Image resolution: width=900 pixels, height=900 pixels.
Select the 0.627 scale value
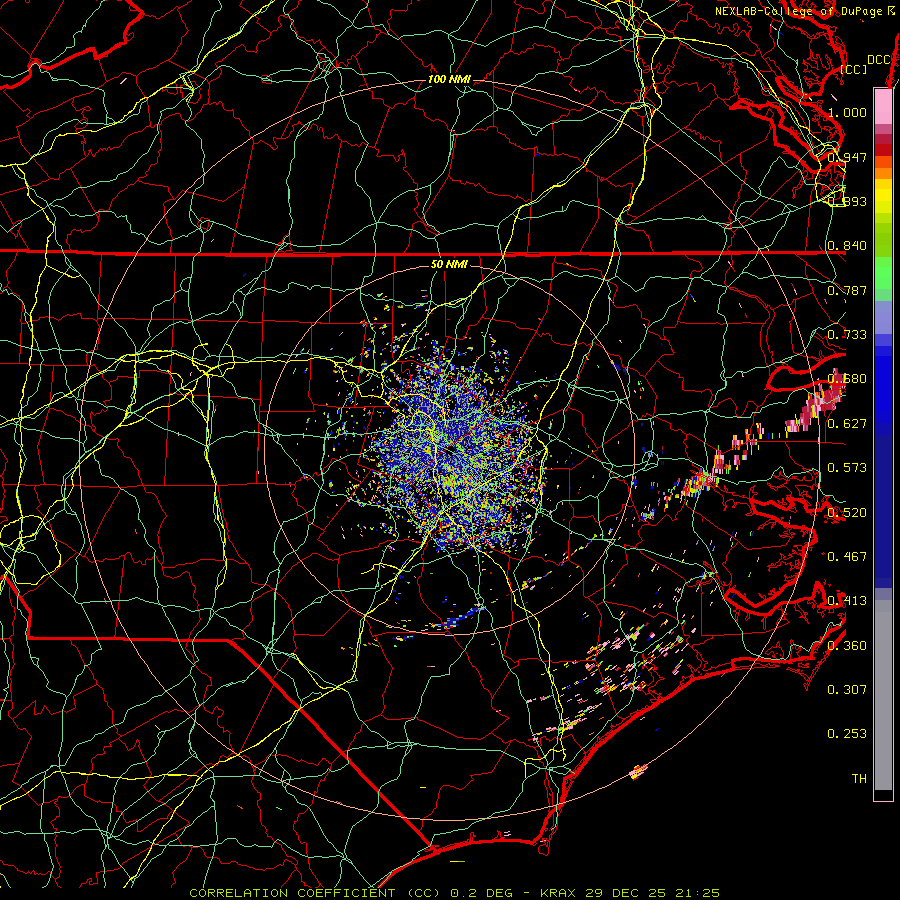pos(847,424)
